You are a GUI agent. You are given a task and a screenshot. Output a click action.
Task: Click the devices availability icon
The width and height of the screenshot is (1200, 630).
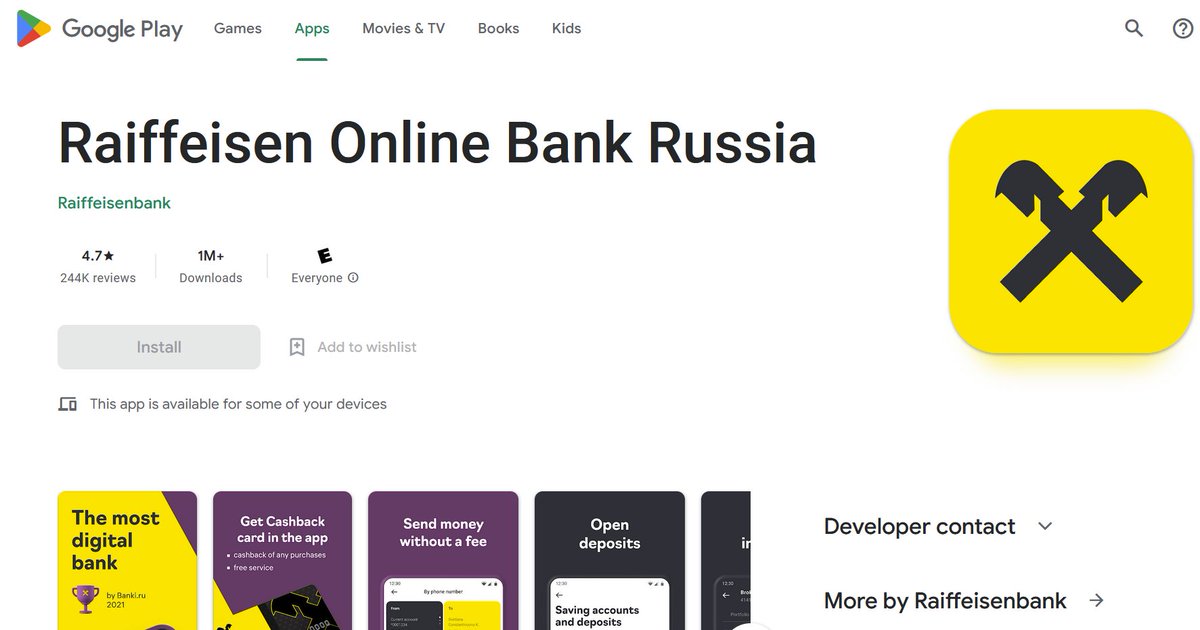68,404
